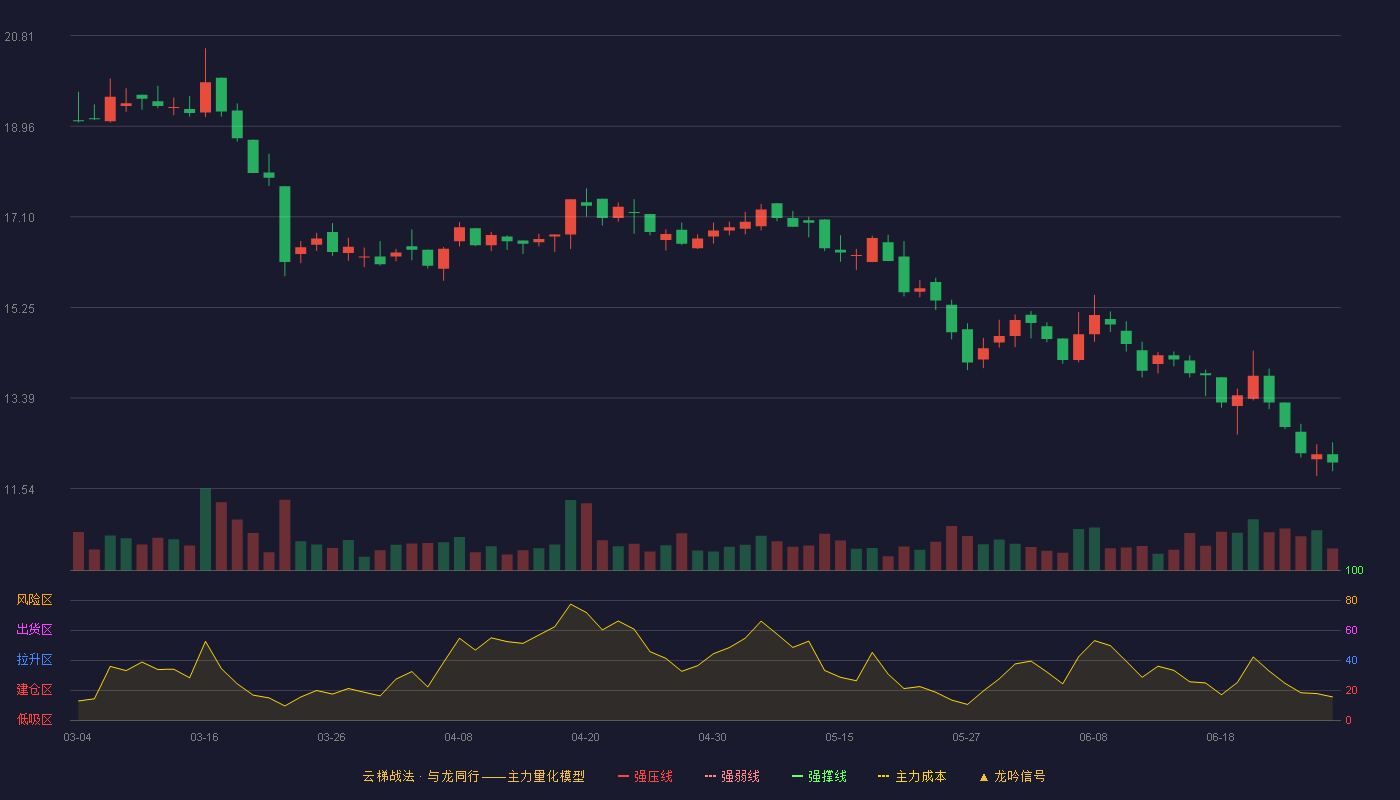Click the 03-04 date label
This screenshot has height=800, width=1400.
coord(77,737)
